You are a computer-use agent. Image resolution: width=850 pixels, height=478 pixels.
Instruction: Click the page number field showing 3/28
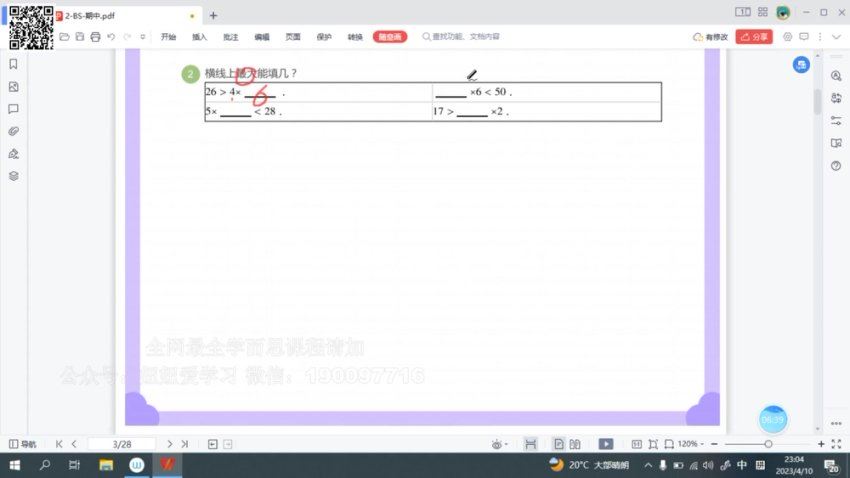pos(122,444)
